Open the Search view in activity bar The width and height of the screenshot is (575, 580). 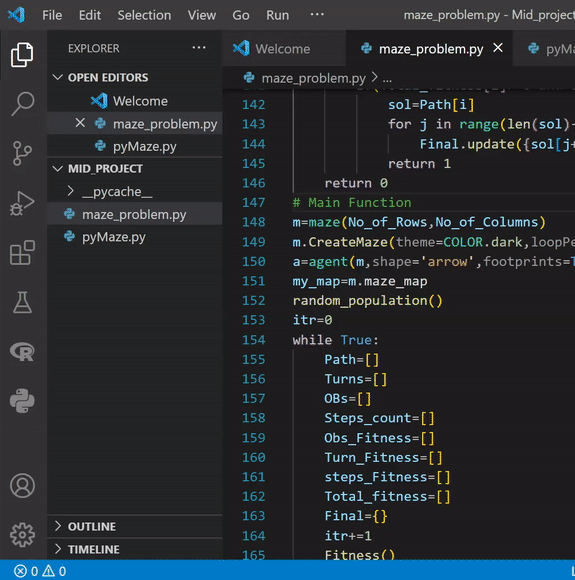click(22, 104)
